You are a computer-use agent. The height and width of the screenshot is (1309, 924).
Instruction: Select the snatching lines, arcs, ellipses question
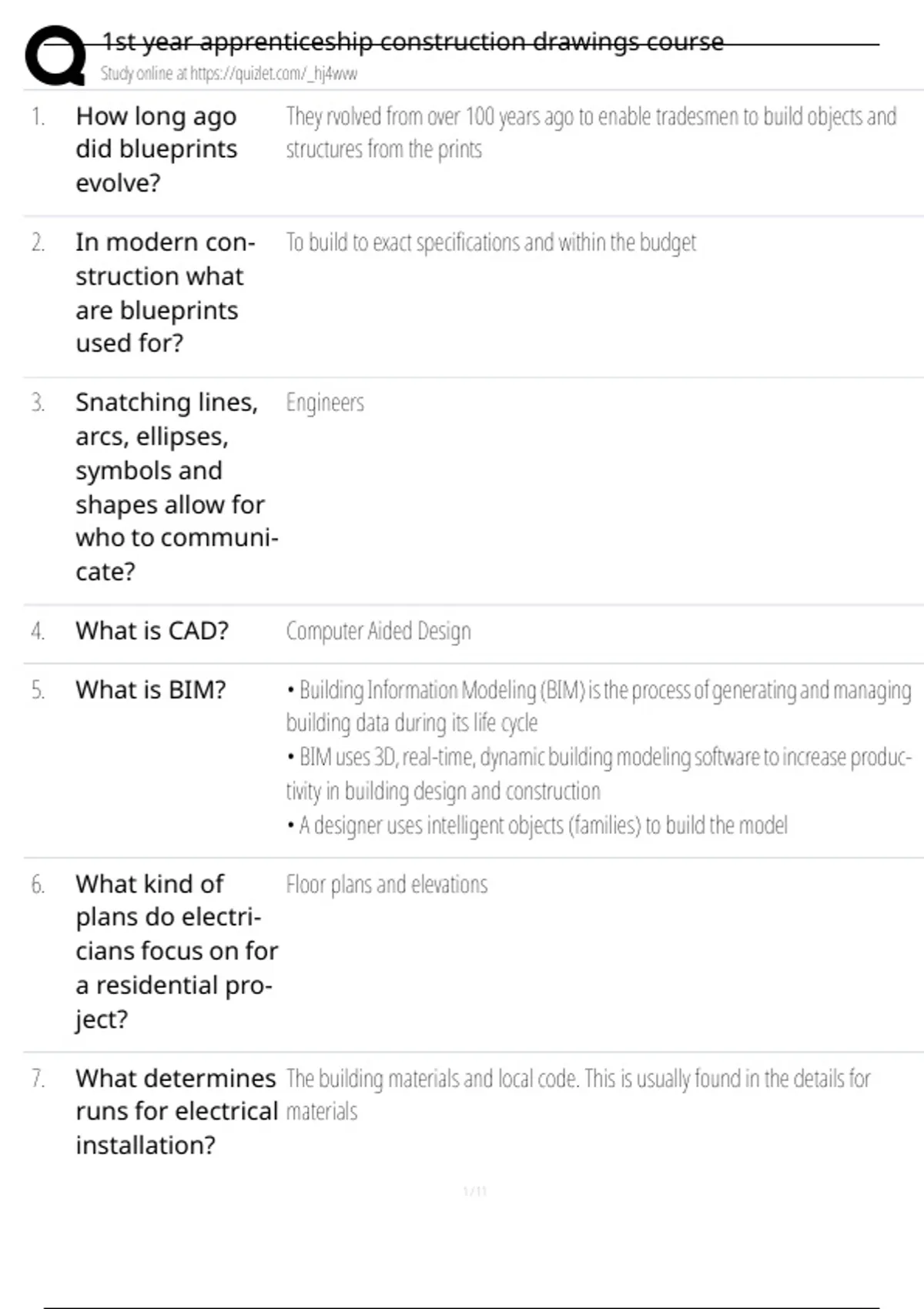[x=176, y=487]
